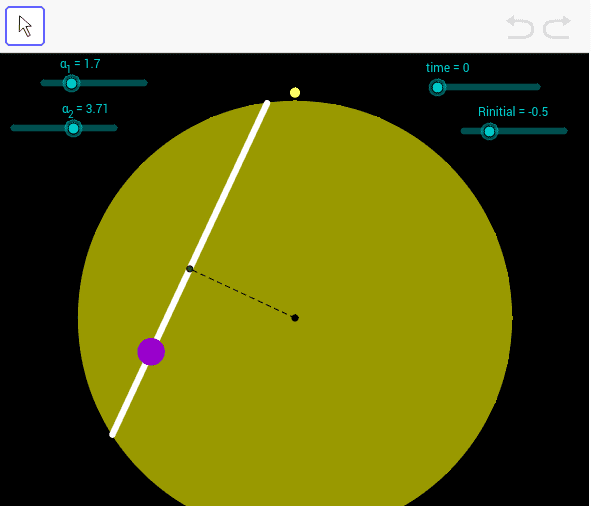Click the time slider handle
Image resolution: width=591 pixels, height=508 pixels.
tap(437, 88)
